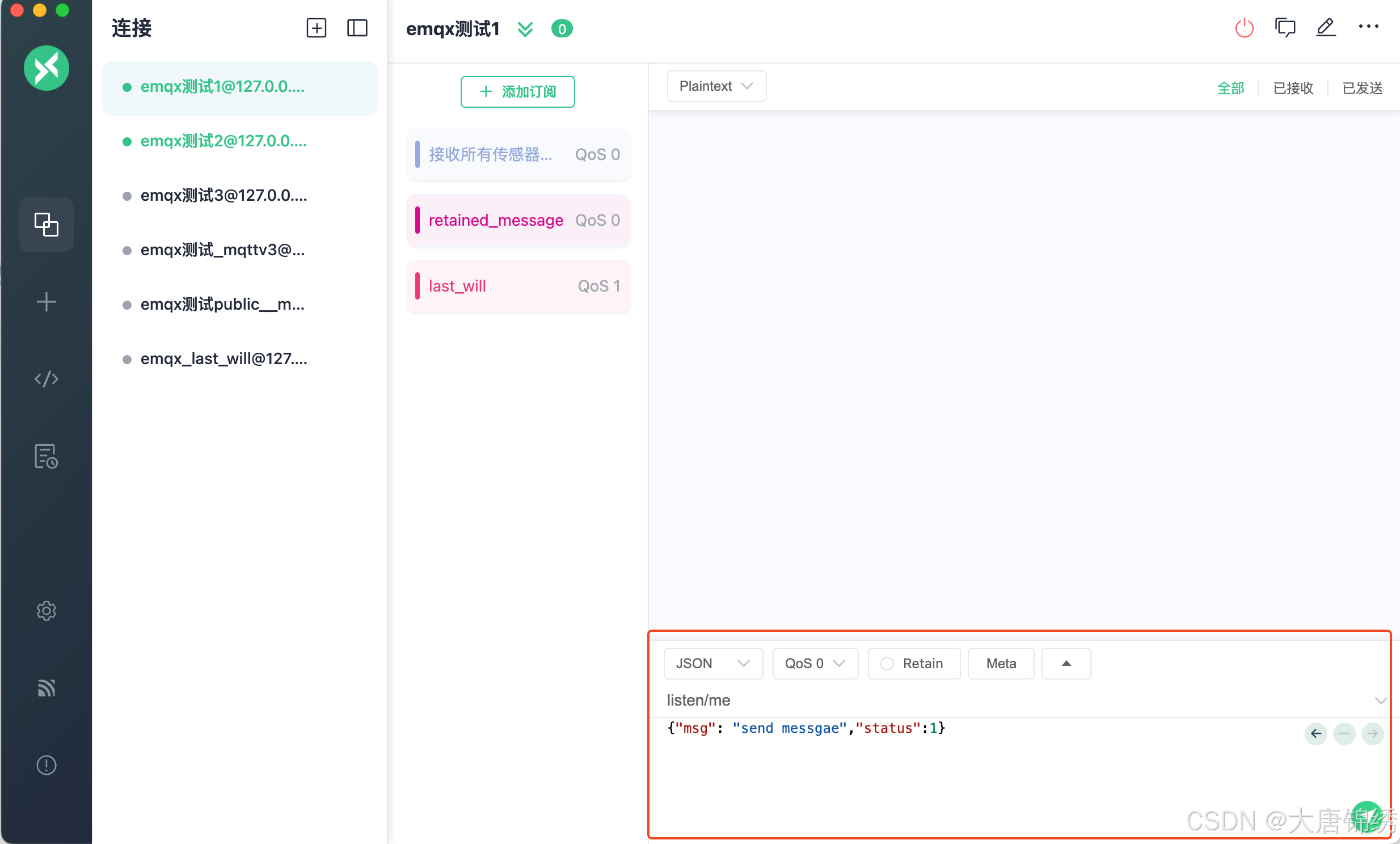This screenshot has width=1400, height=844.
Task: Click the unread message count badge 0
Action: tap(562, 28)
